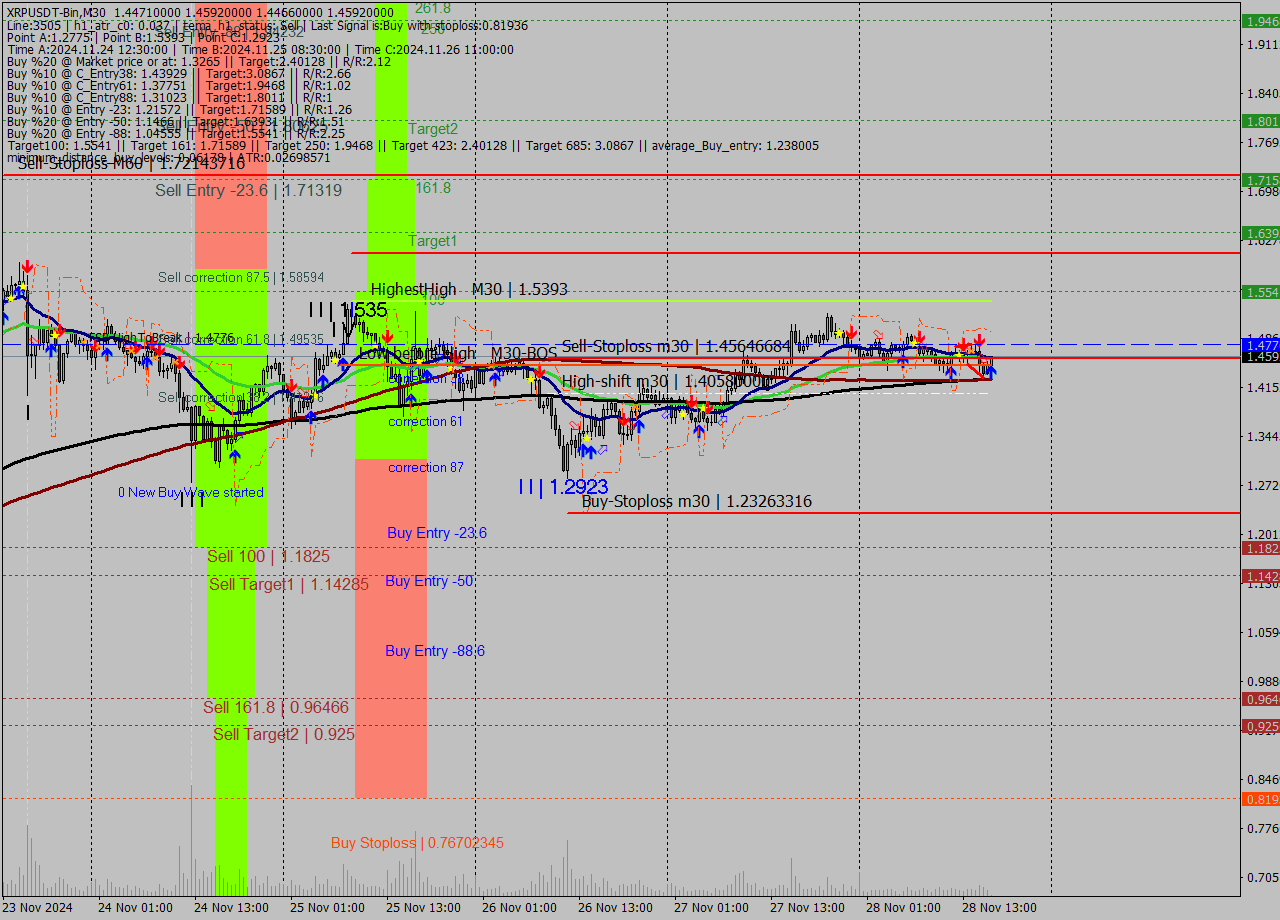Click the Buy Entry -88.6 label
1280x920 pixels.
[x=435, y=651]
